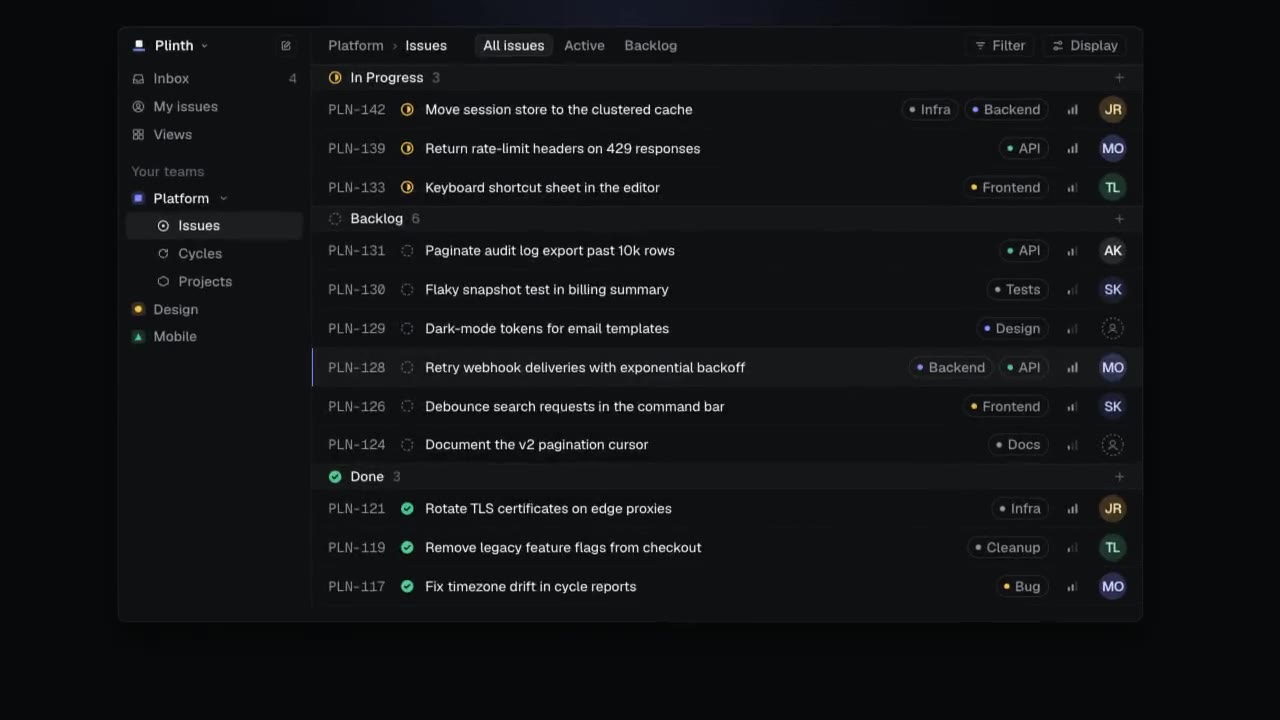This screenshot has width=1280, height=720.
Task: Open Projects under Platform team
Action: tap(214, 282)
